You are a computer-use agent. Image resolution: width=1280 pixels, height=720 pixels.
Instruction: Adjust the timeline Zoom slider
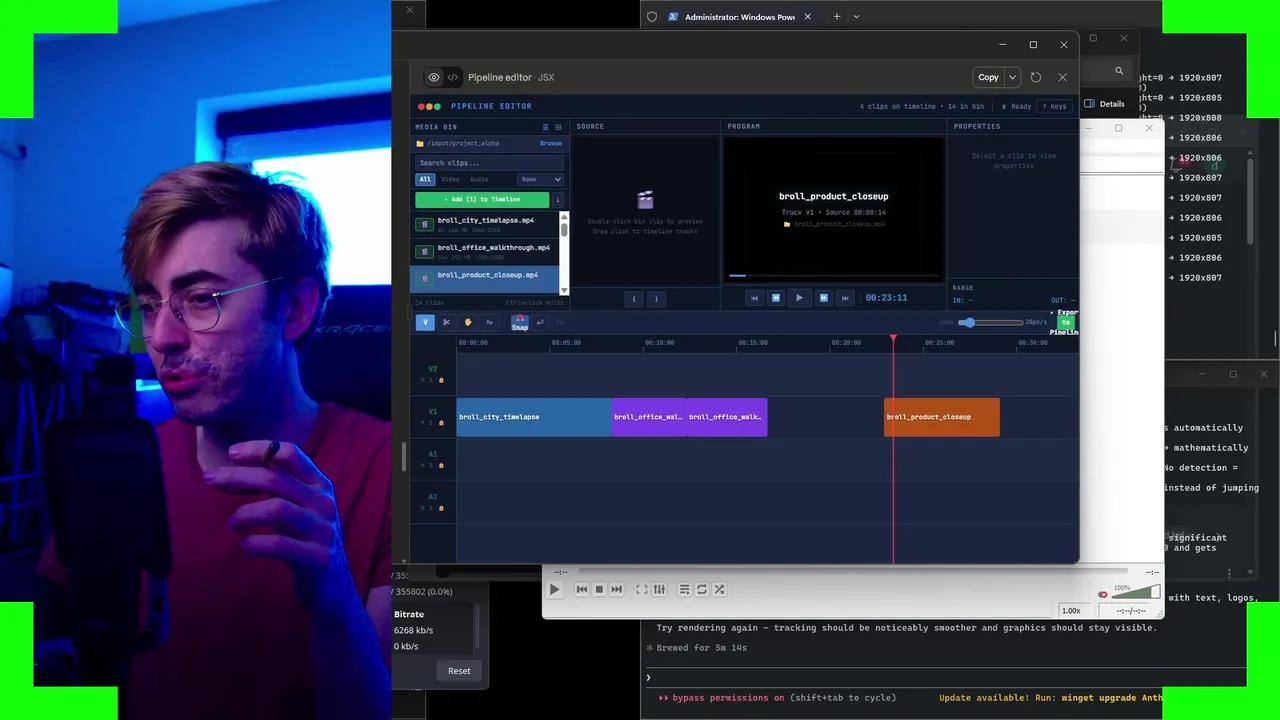coord(990,322)
